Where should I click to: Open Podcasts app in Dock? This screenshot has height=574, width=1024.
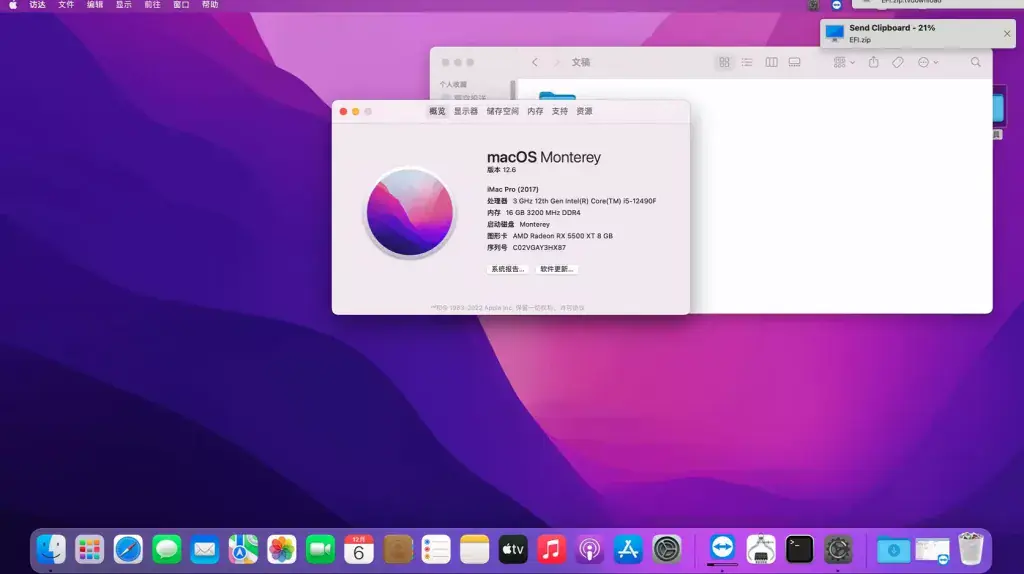click(590, 549)
